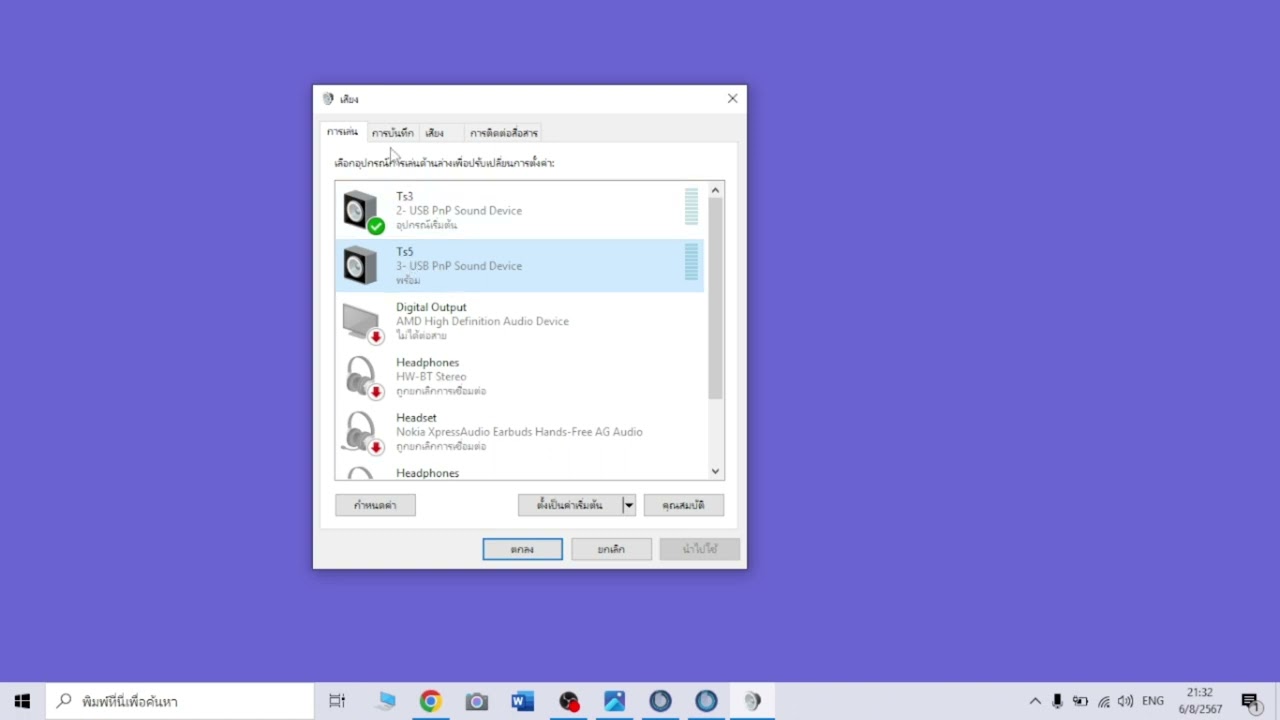The height and width of the screenshot is (720, 1280).
Task: Click the AMD High Definition Audio Device text
Action: (482, 321)
